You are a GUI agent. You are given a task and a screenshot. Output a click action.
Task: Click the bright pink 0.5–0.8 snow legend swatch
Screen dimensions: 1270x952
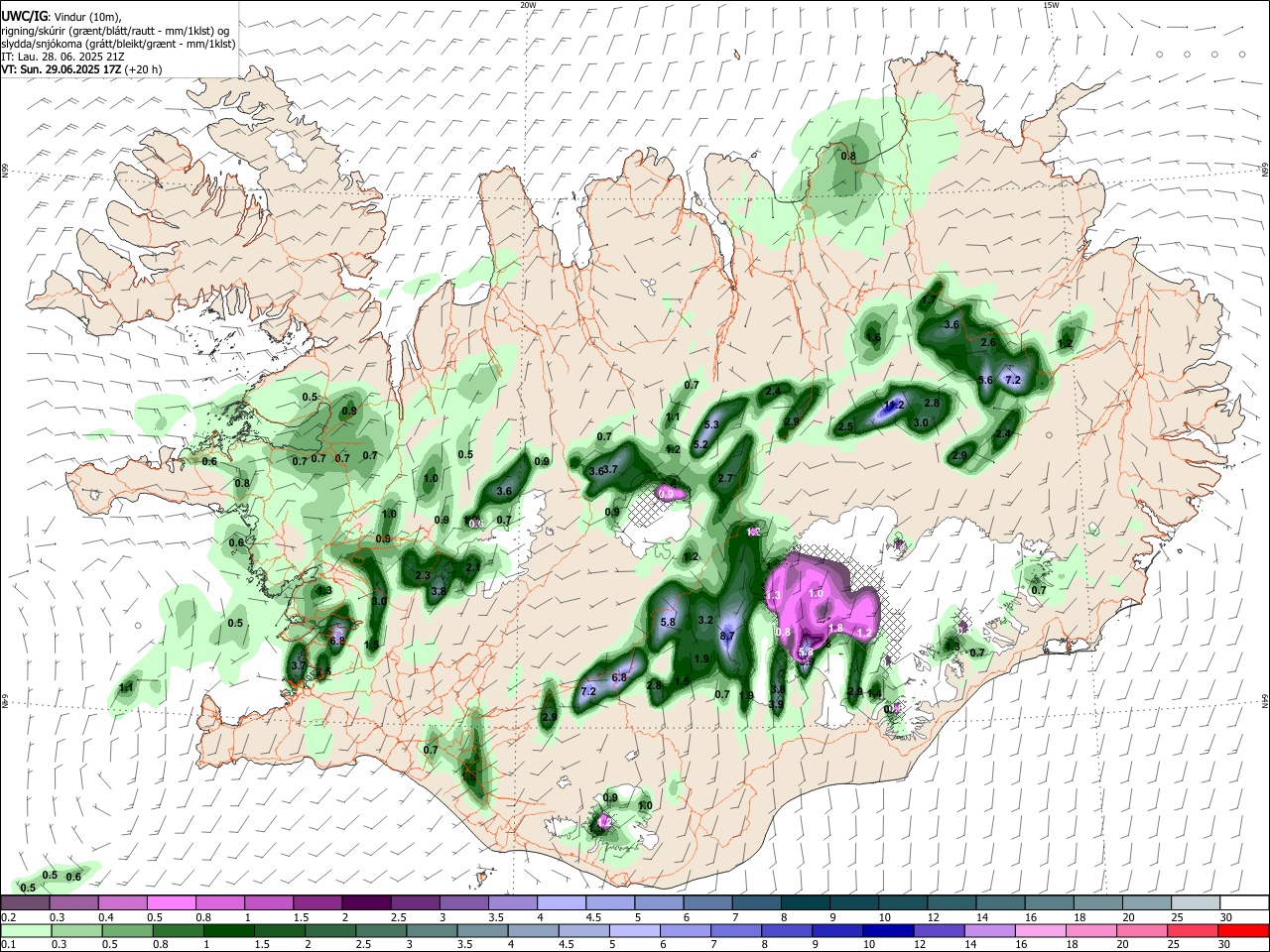(x=171, y=903)
